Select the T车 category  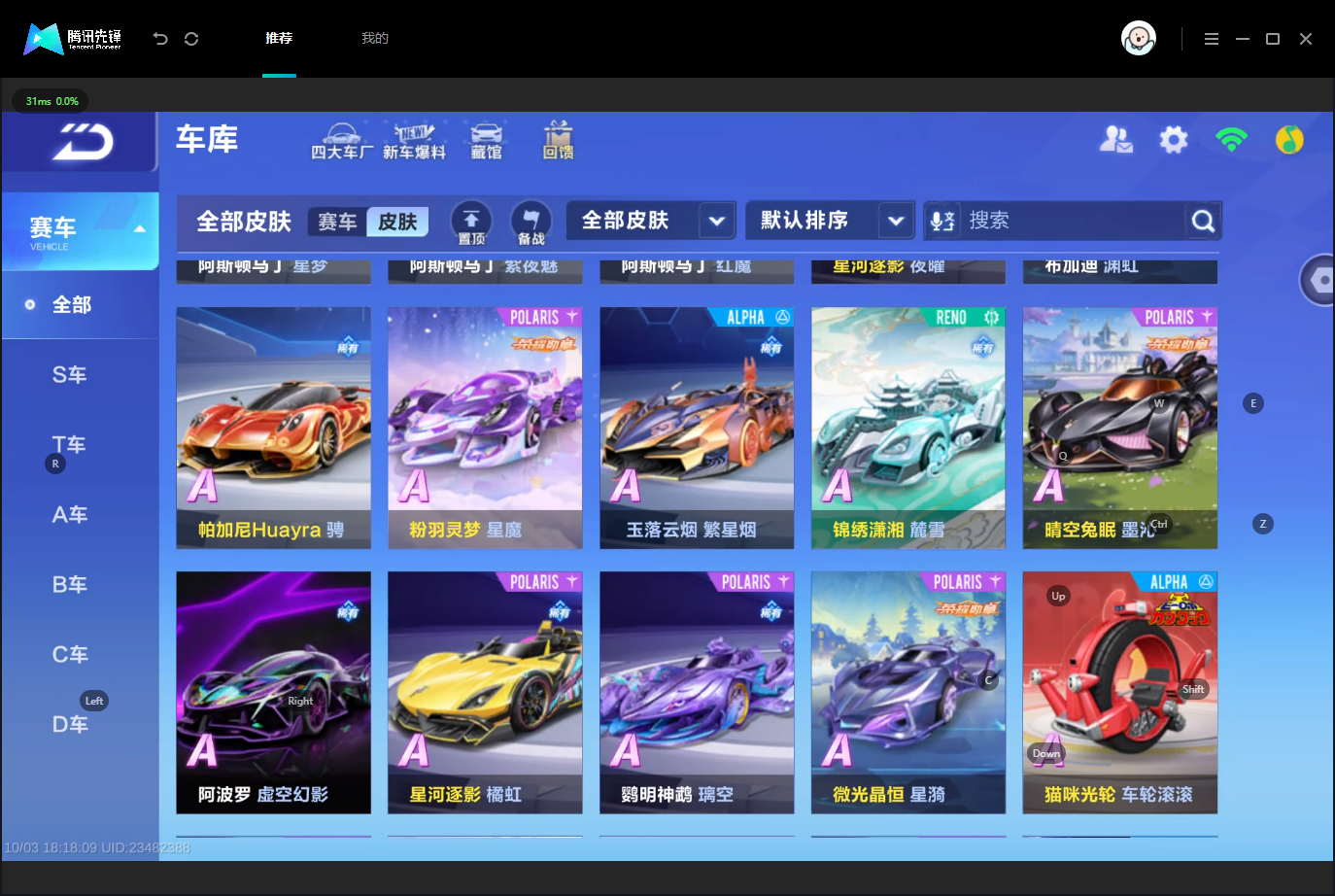click(70, 445)
